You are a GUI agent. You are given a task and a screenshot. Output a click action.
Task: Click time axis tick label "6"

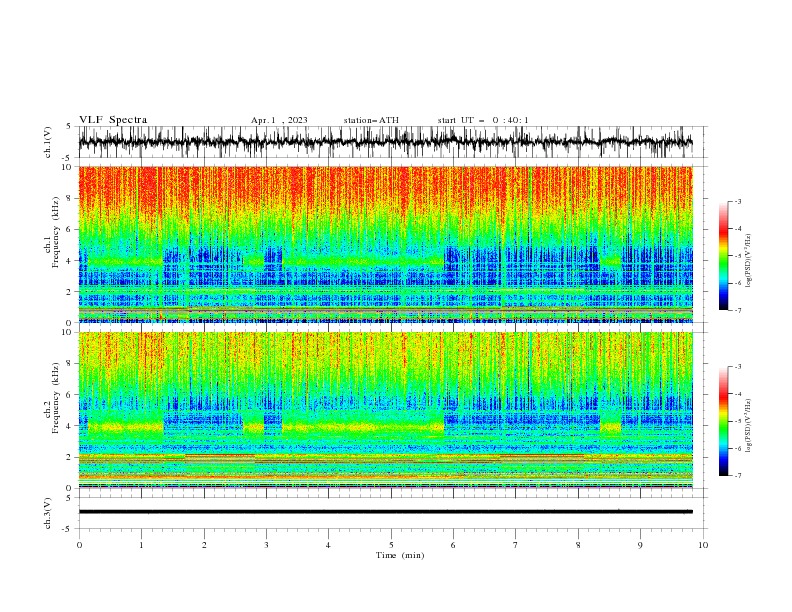pyautogui.click(x=453, y=545)
